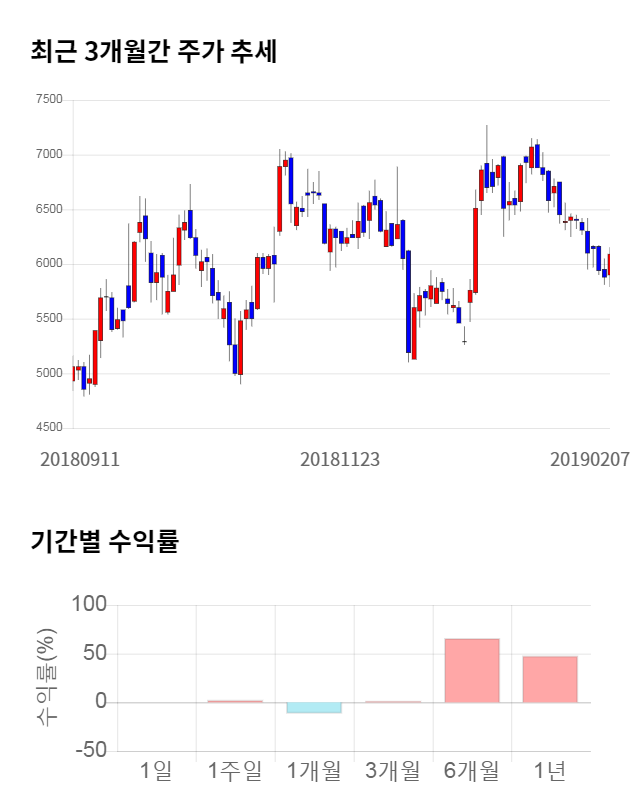Click the 1개월 negative return bar
Screen dimensions: 640x810
314,707
